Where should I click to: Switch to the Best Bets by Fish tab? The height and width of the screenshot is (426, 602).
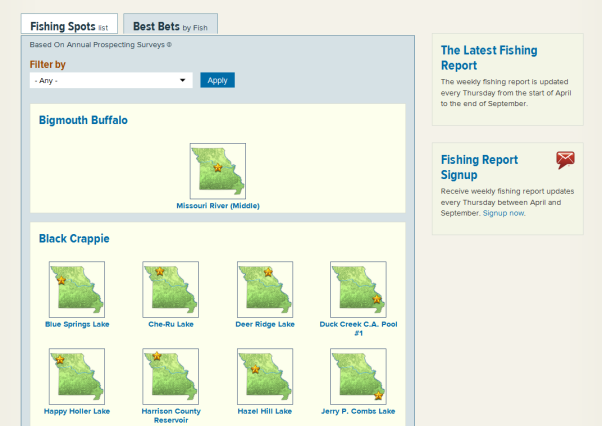coord(170,26)
